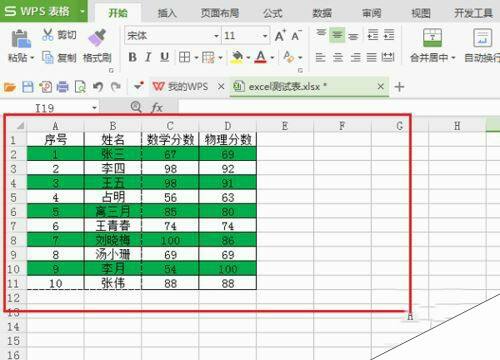Click the open file folder icon

[10, 87]
